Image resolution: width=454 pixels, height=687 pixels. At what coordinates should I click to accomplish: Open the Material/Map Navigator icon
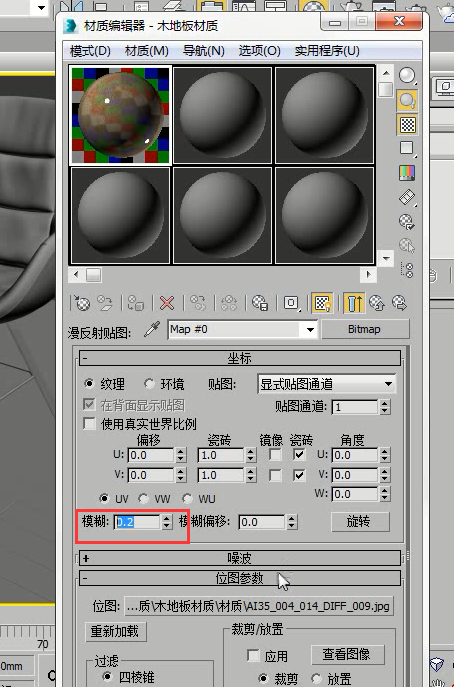(407, 270)
